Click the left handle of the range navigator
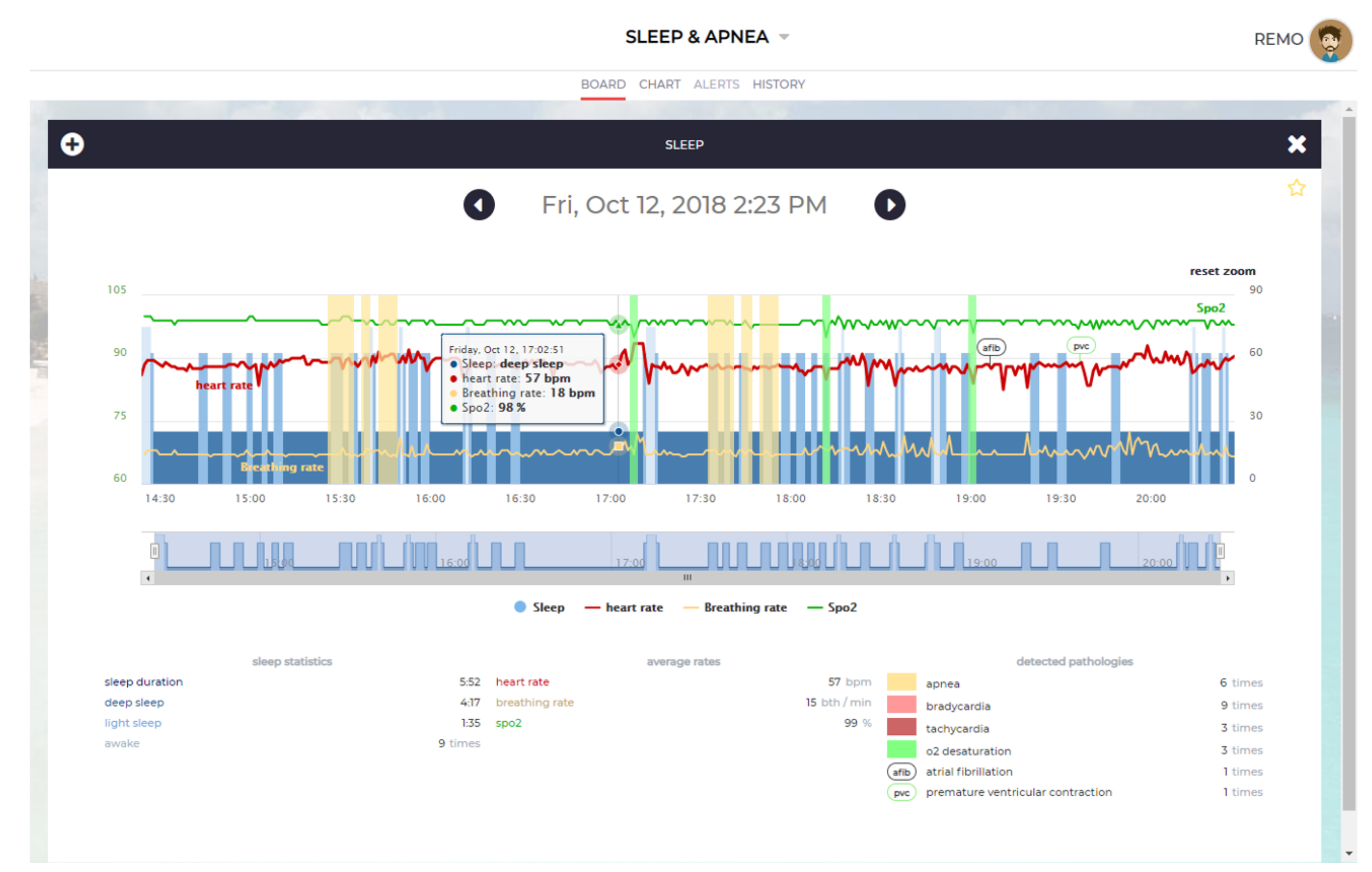1372x872 pixels. coord(154,551)
